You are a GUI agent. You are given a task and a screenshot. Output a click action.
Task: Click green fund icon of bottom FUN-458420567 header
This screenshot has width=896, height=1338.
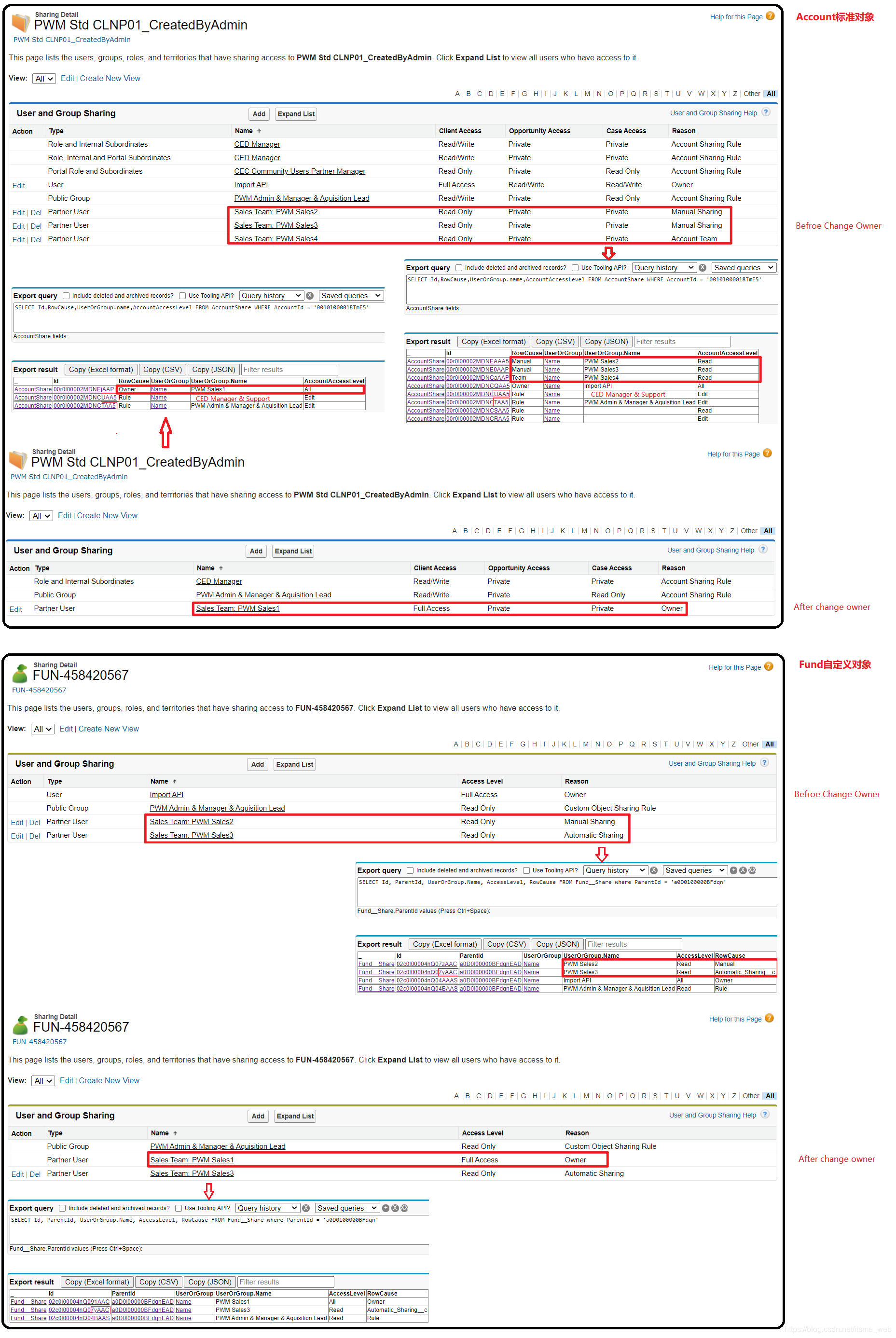[21, 1025]
